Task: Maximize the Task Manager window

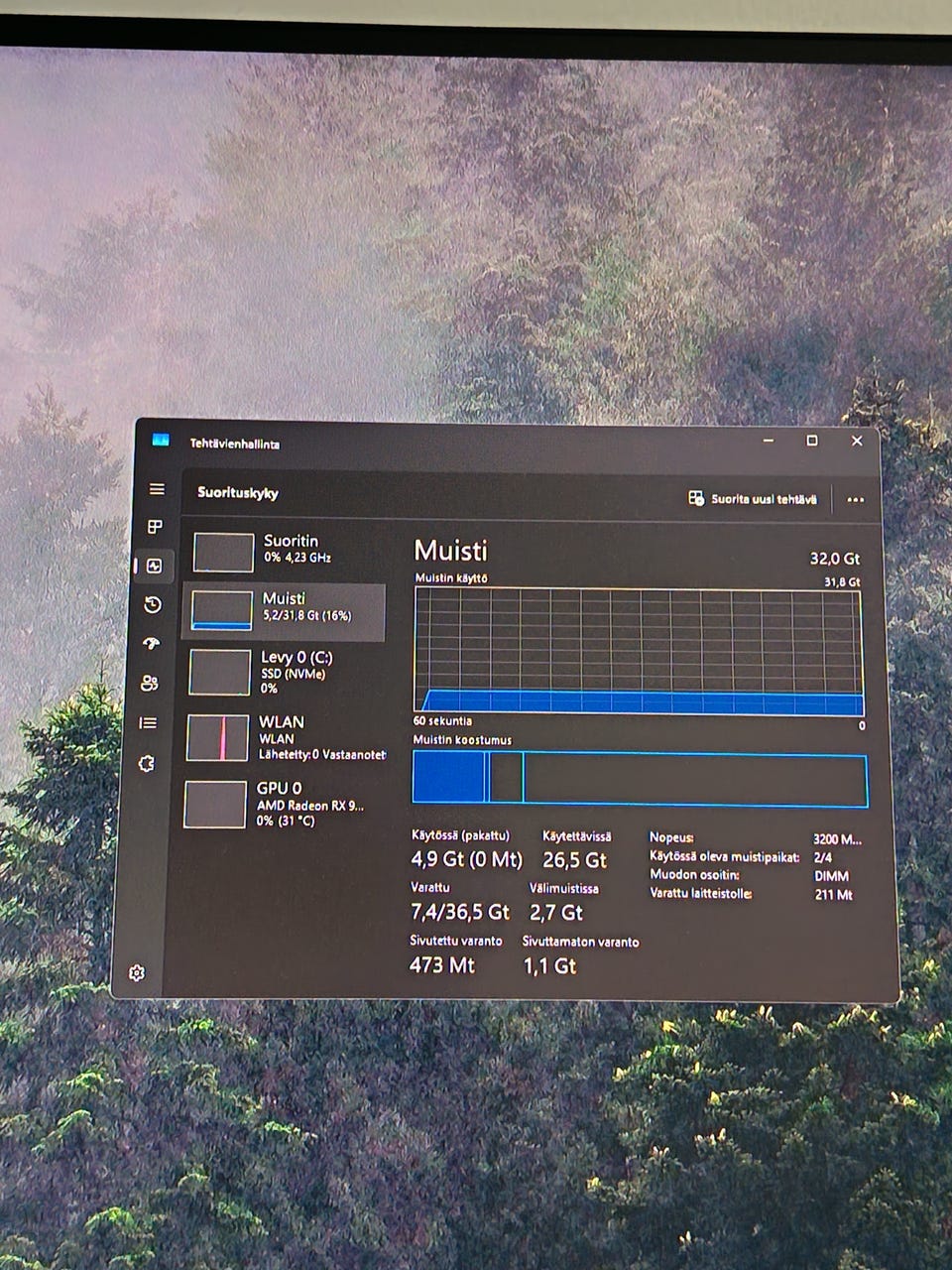Action: click(811, 441)
